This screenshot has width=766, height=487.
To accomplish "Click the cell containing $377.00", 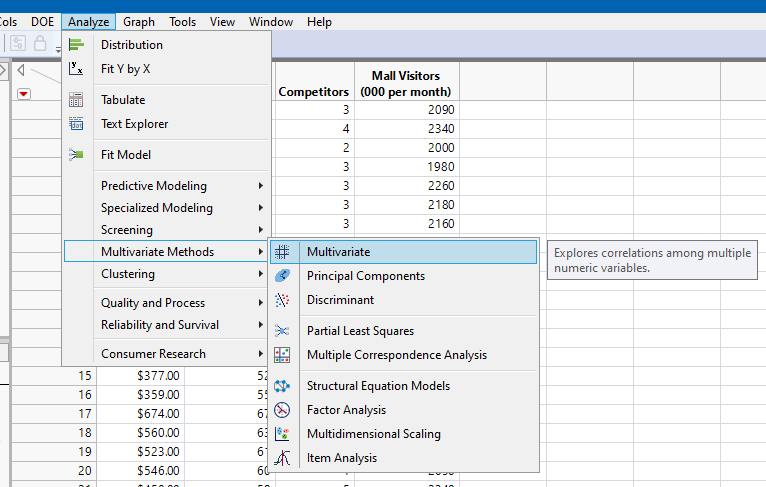I will click(141, 376).
